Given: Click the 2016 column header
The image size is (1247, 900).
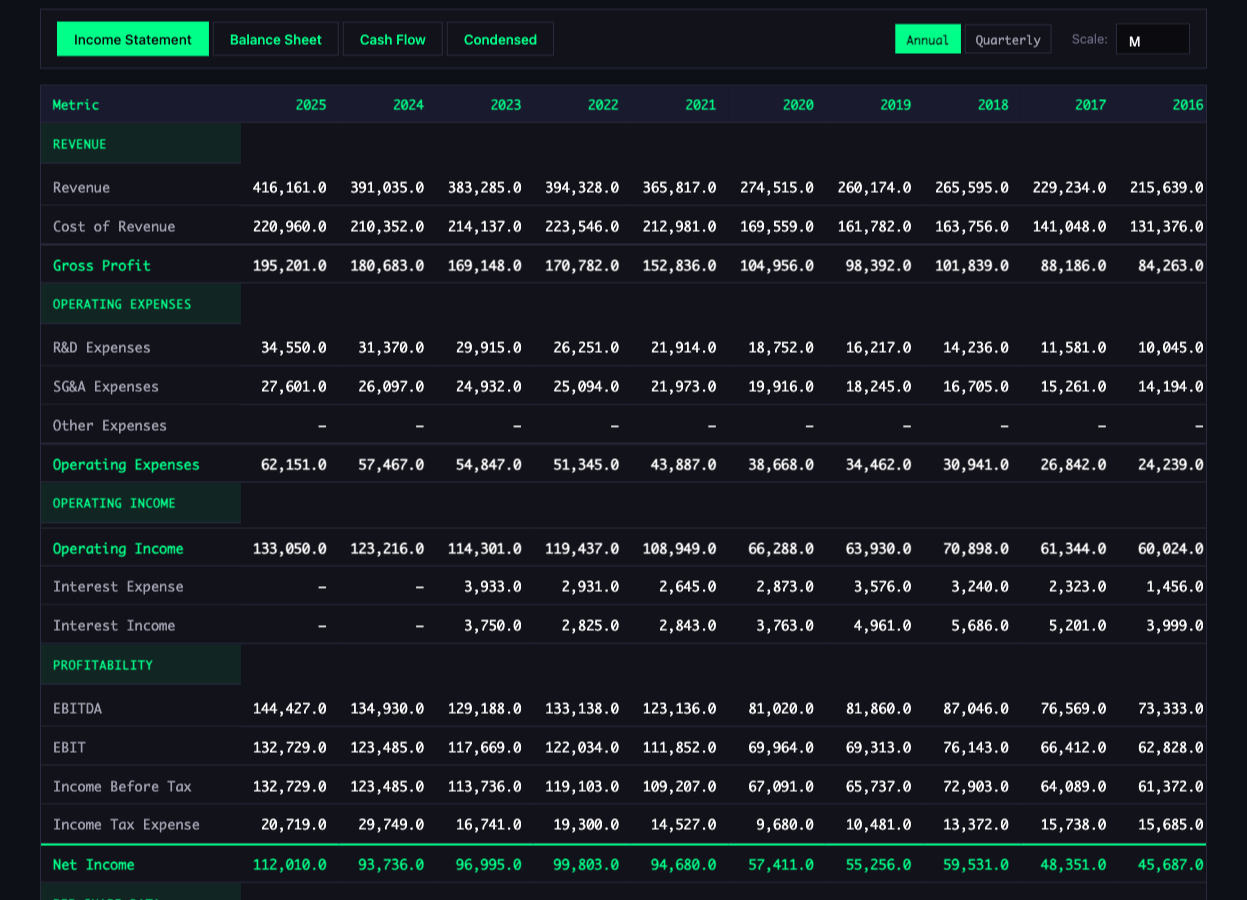Looking at the screenshot, I should coord(1188,104).
